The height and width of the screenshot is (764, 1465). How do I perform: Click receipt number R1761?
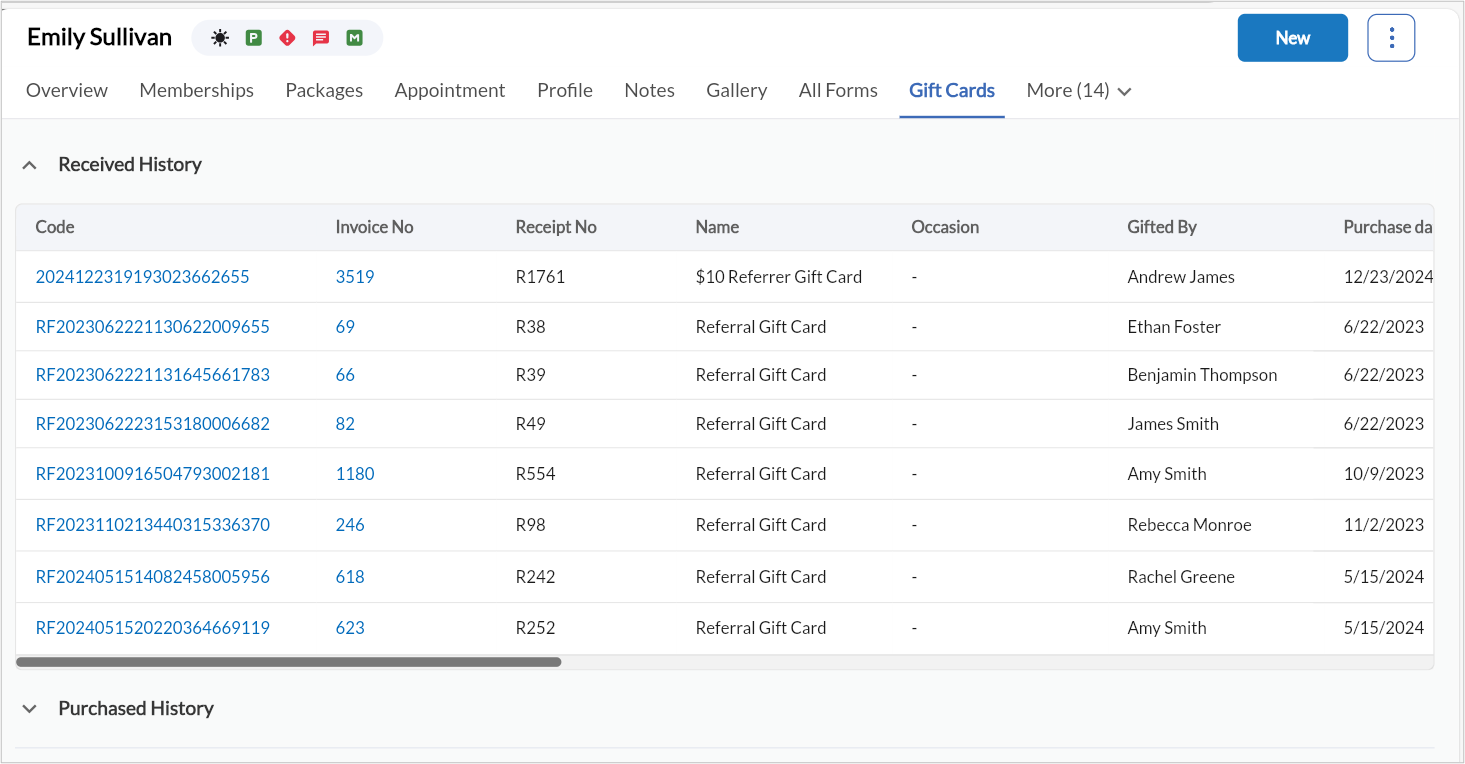click(540, 277)
